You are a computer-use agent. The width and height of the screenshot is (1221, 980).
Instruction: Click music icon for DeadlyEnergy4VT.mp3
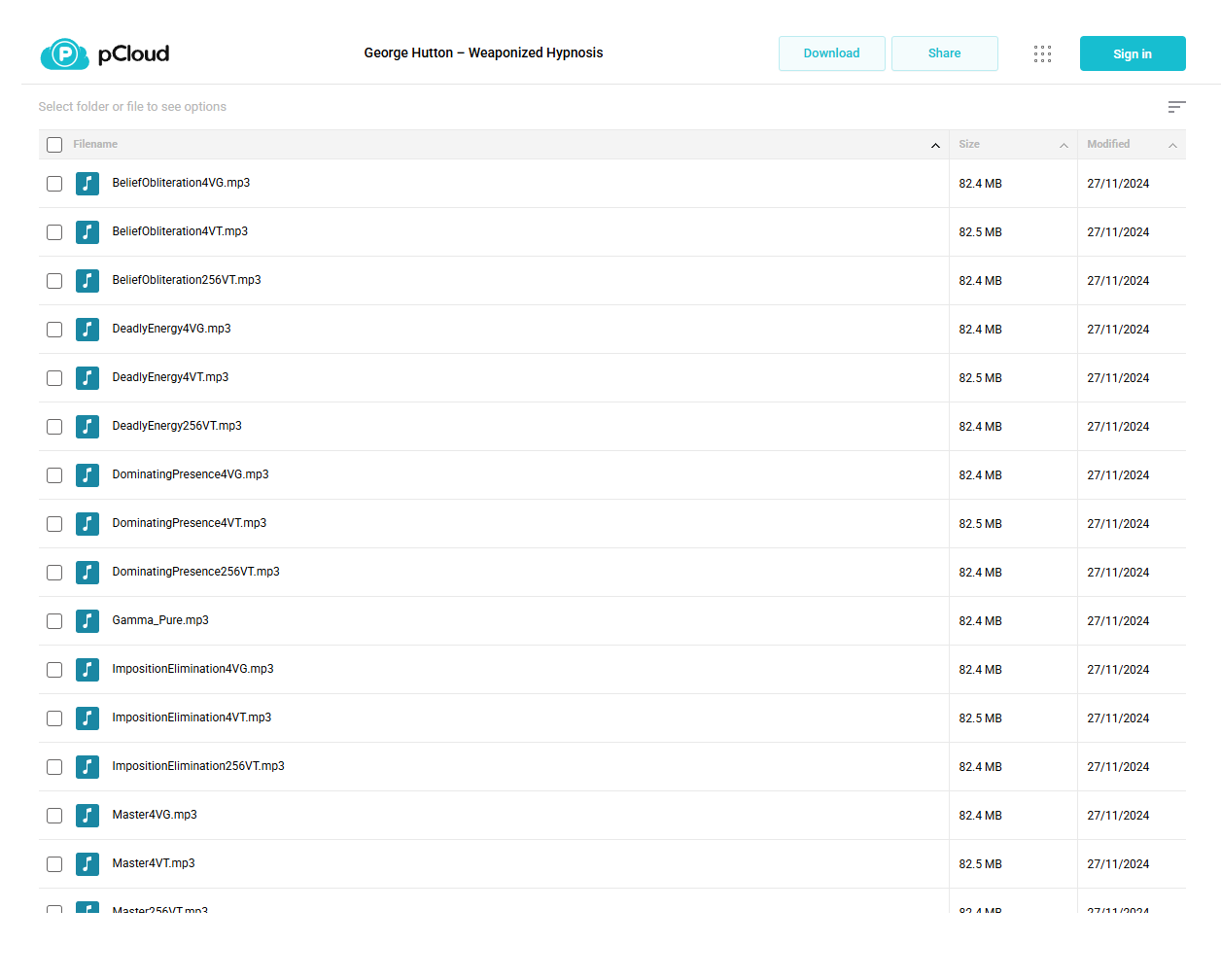click(x=87, y=377)
